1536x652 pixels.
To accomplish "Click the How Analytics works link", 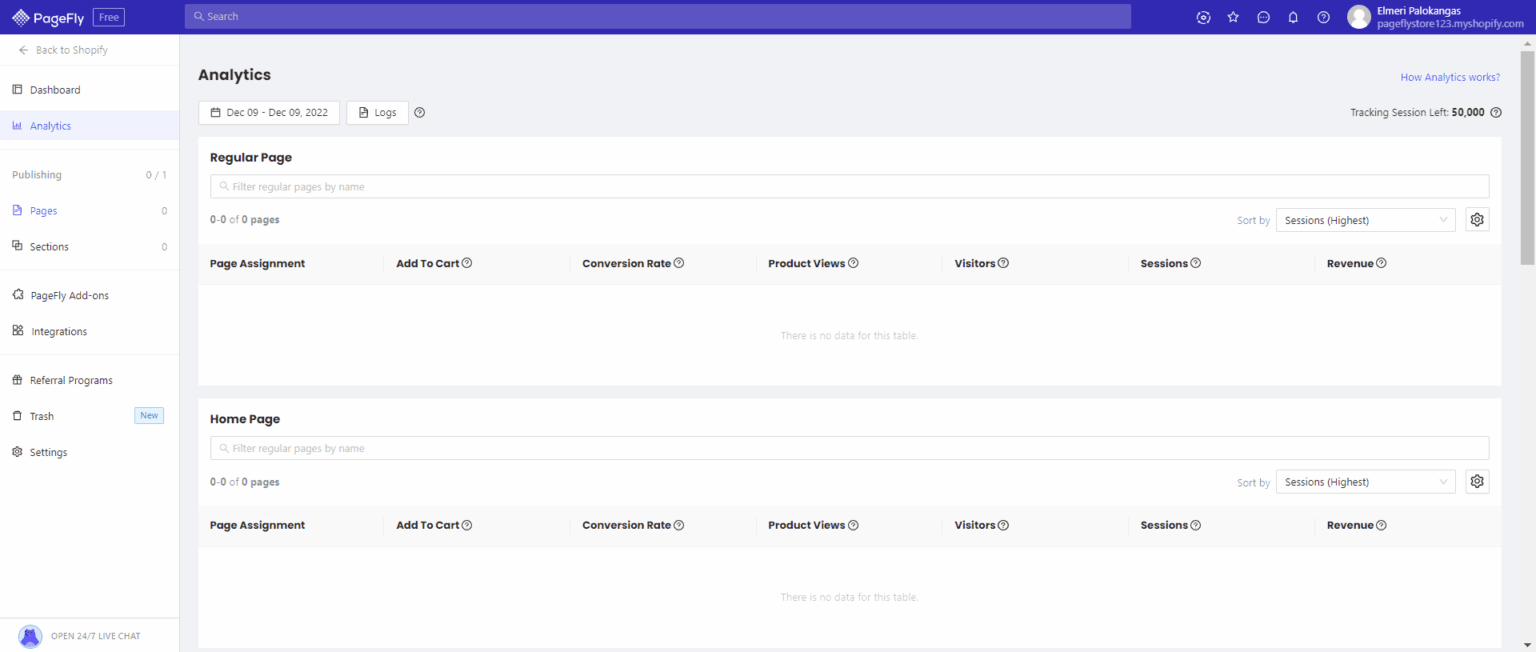I will [1449, 76].
